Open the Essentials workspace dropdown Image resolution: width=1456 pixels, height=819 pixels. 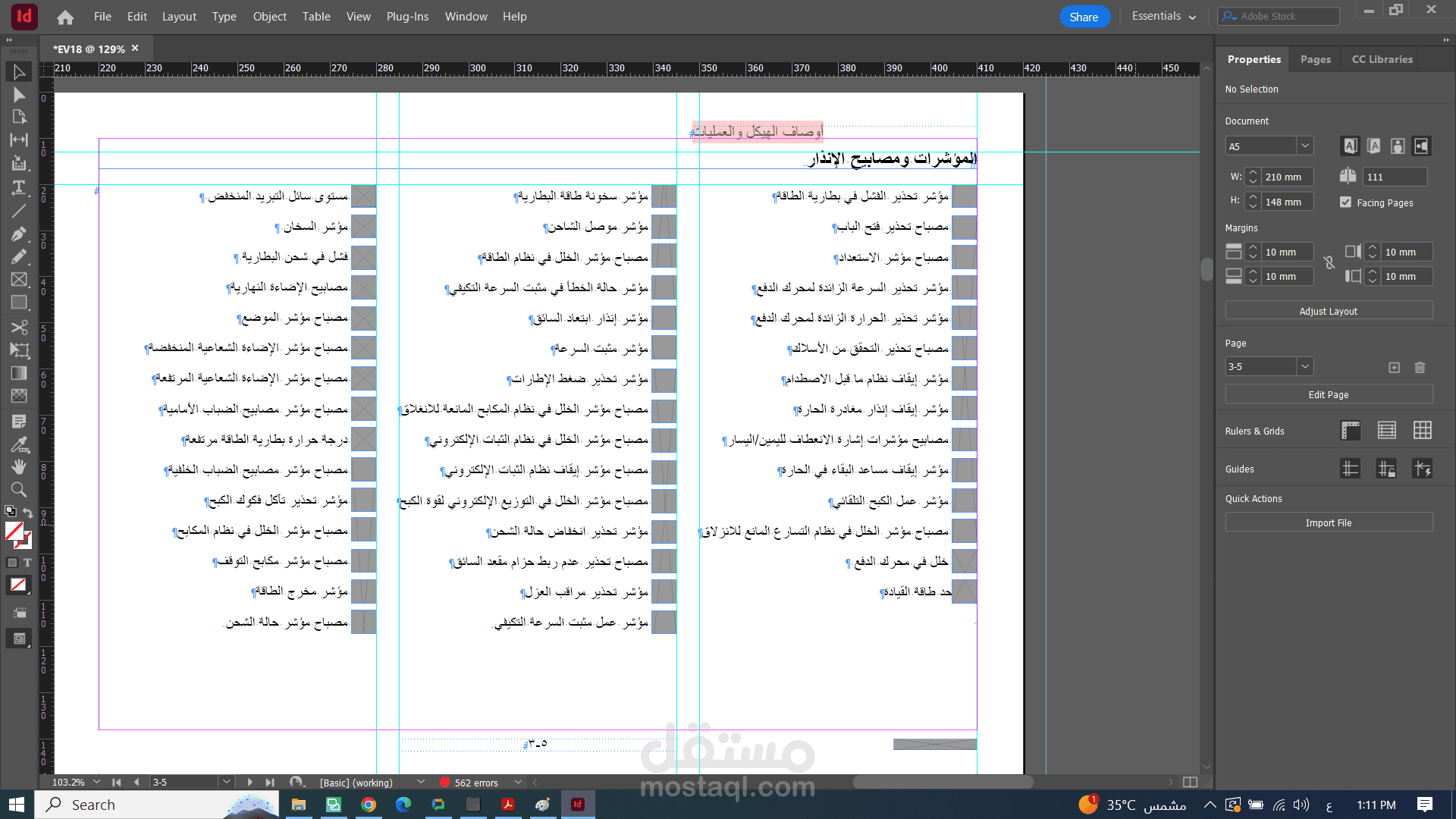tap(1163, 17)
